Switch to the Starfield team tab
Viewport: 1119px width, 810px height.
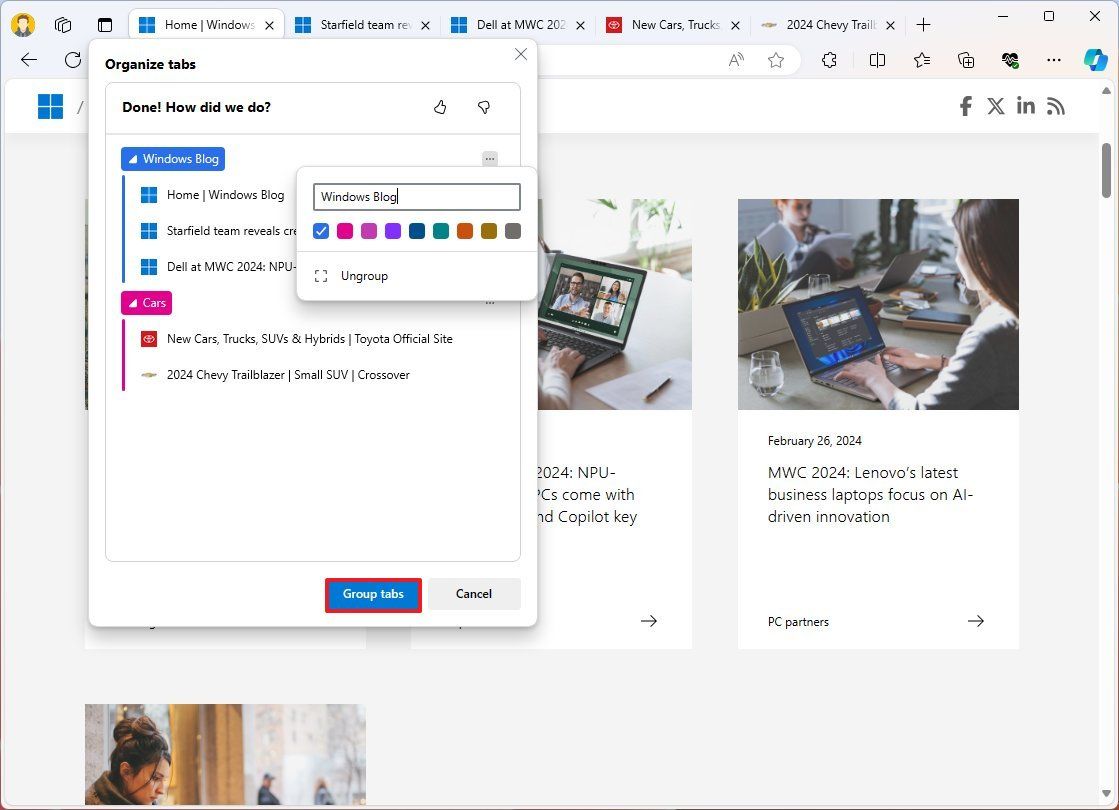(362, 24)
